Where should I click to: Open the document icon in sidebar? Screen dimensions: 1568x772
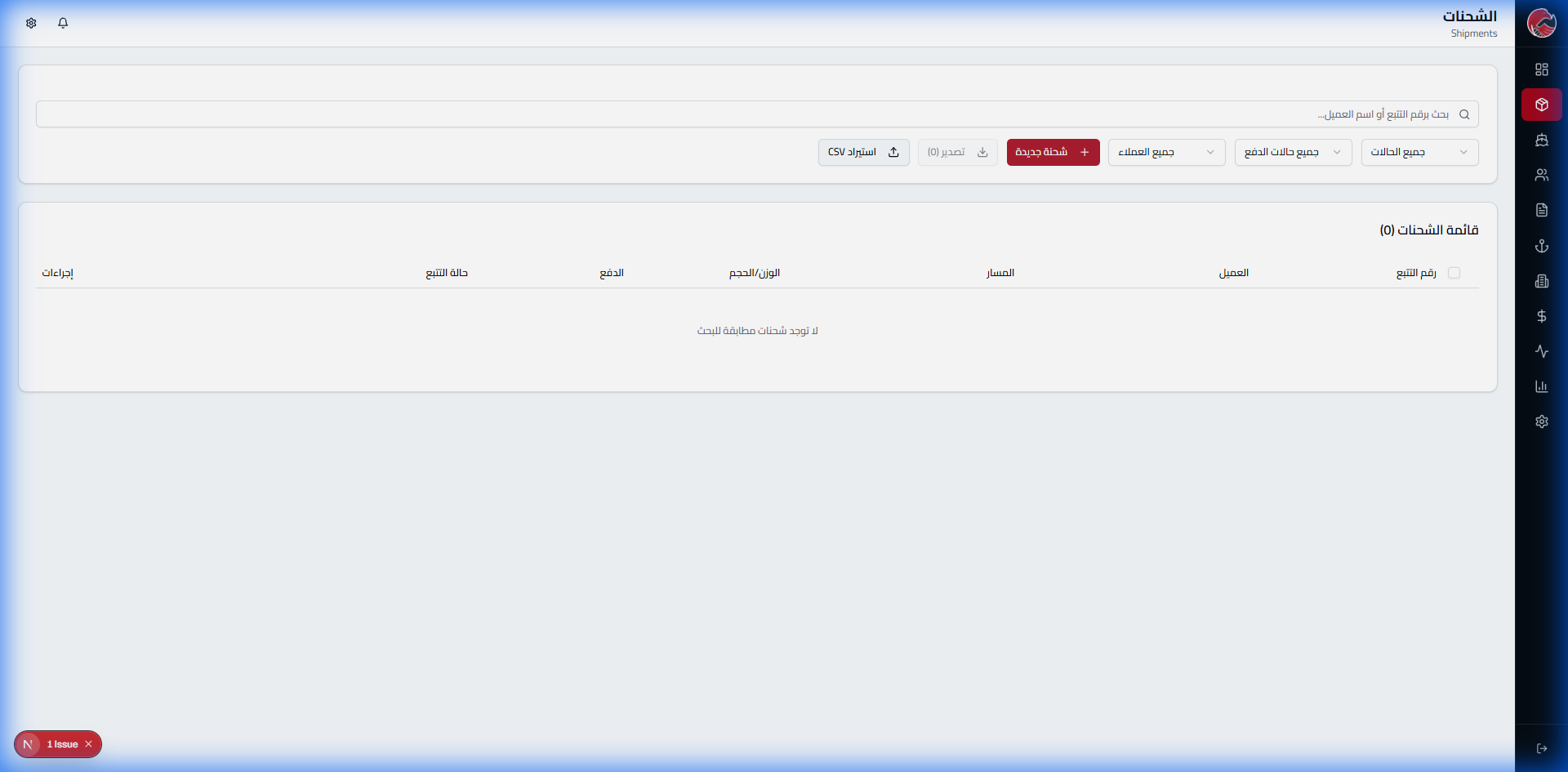pos(1541,211)
